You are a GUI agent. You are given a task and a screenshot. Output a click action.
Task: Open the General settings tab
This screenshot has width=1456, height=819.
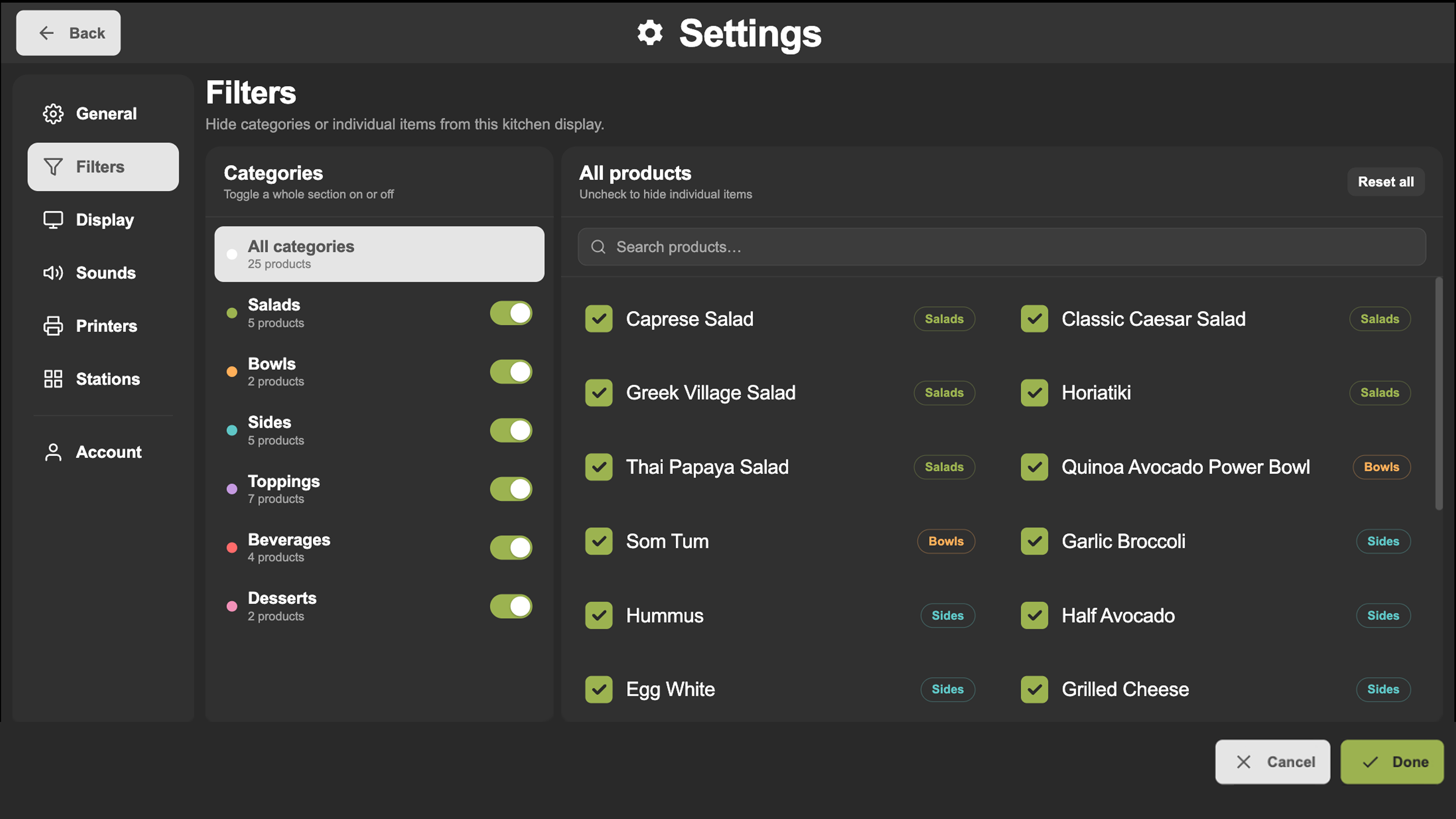(104, 114)
